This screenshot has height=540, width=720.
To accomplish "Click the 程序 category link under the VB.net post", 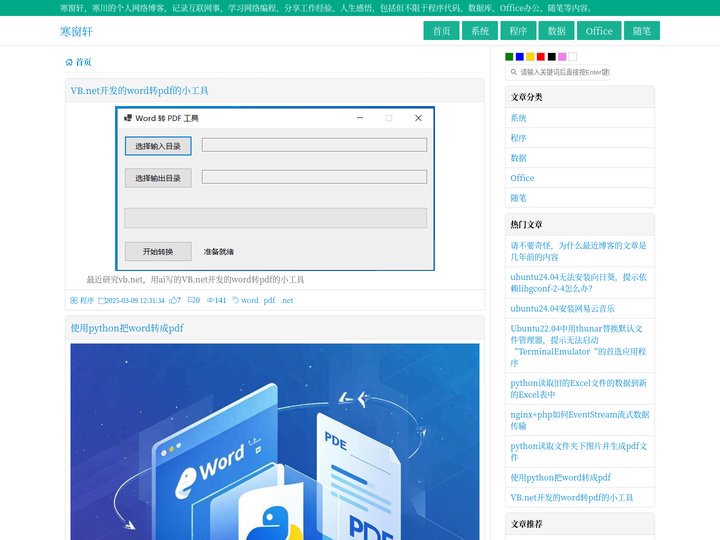I will tap(86, 300).
